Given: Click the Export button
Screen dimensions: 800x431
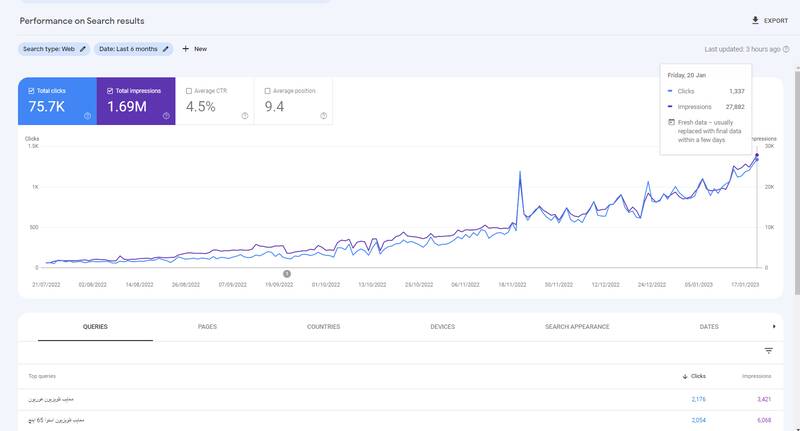Looking at the screenshot, I should tap(769, 20).
